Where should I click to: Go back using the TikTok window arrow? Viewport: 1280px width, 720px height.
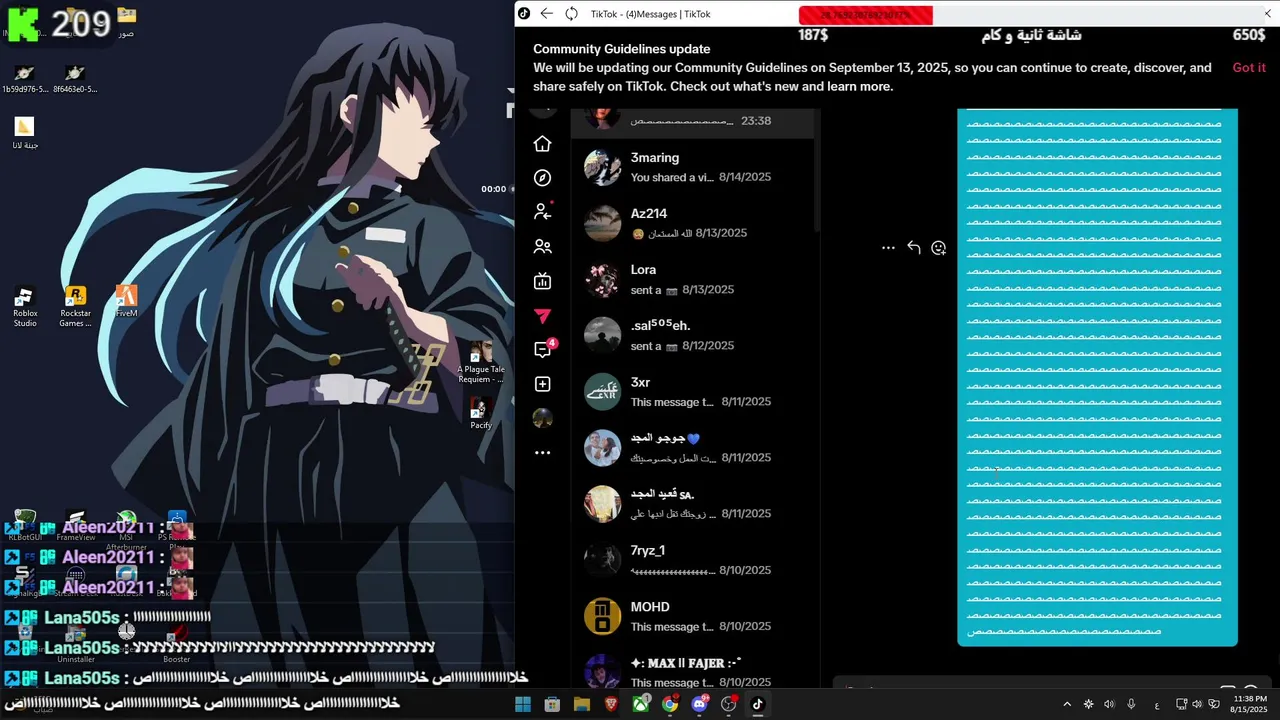546,14
